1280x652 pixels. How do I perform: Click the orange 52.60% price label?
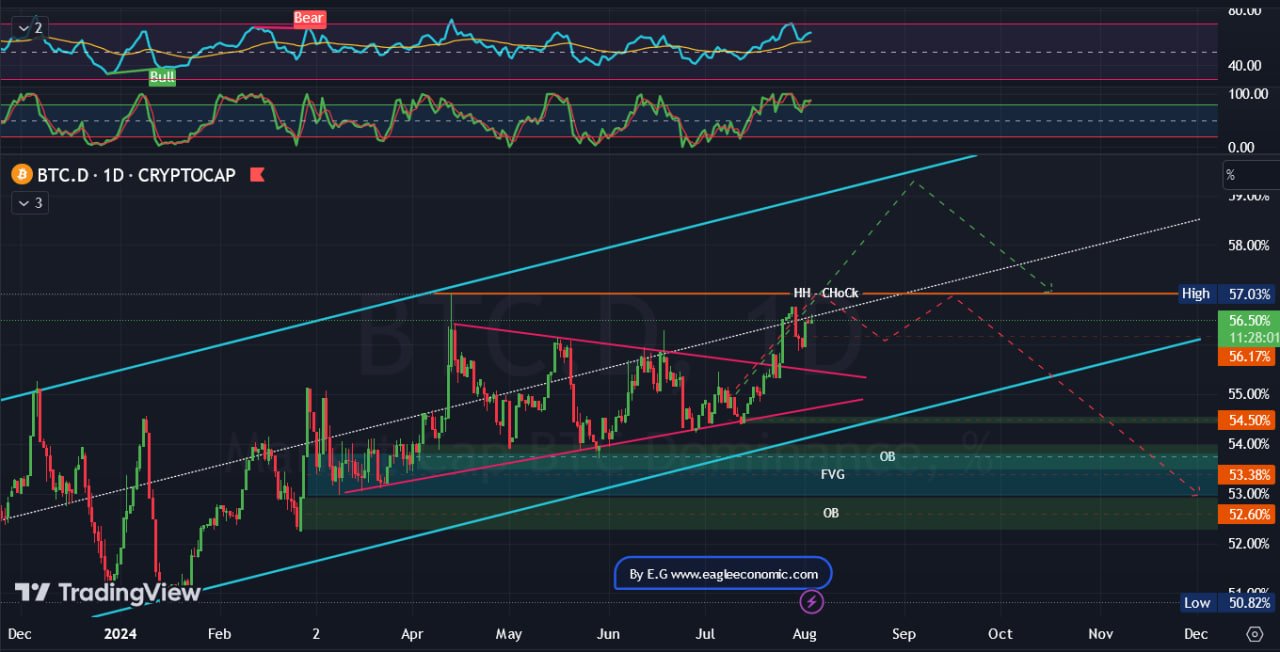1248,514
